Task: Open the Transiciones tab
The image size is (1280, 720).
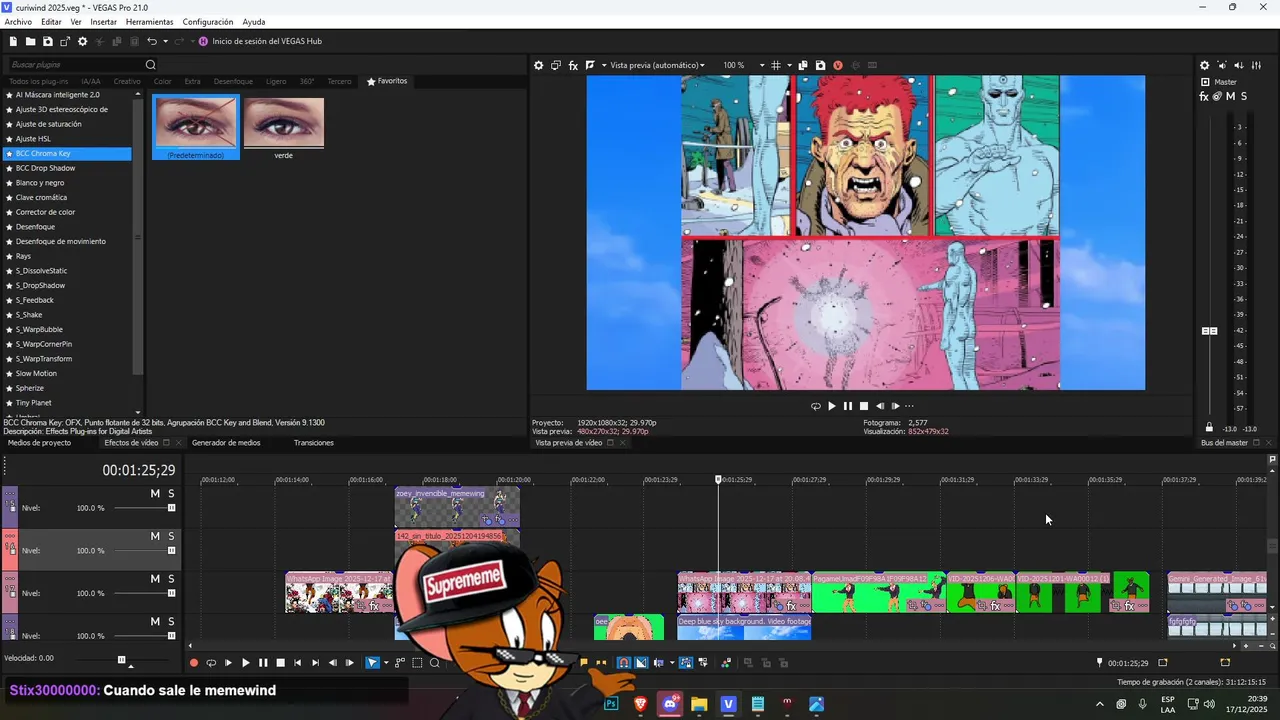Action: [314, 443]
